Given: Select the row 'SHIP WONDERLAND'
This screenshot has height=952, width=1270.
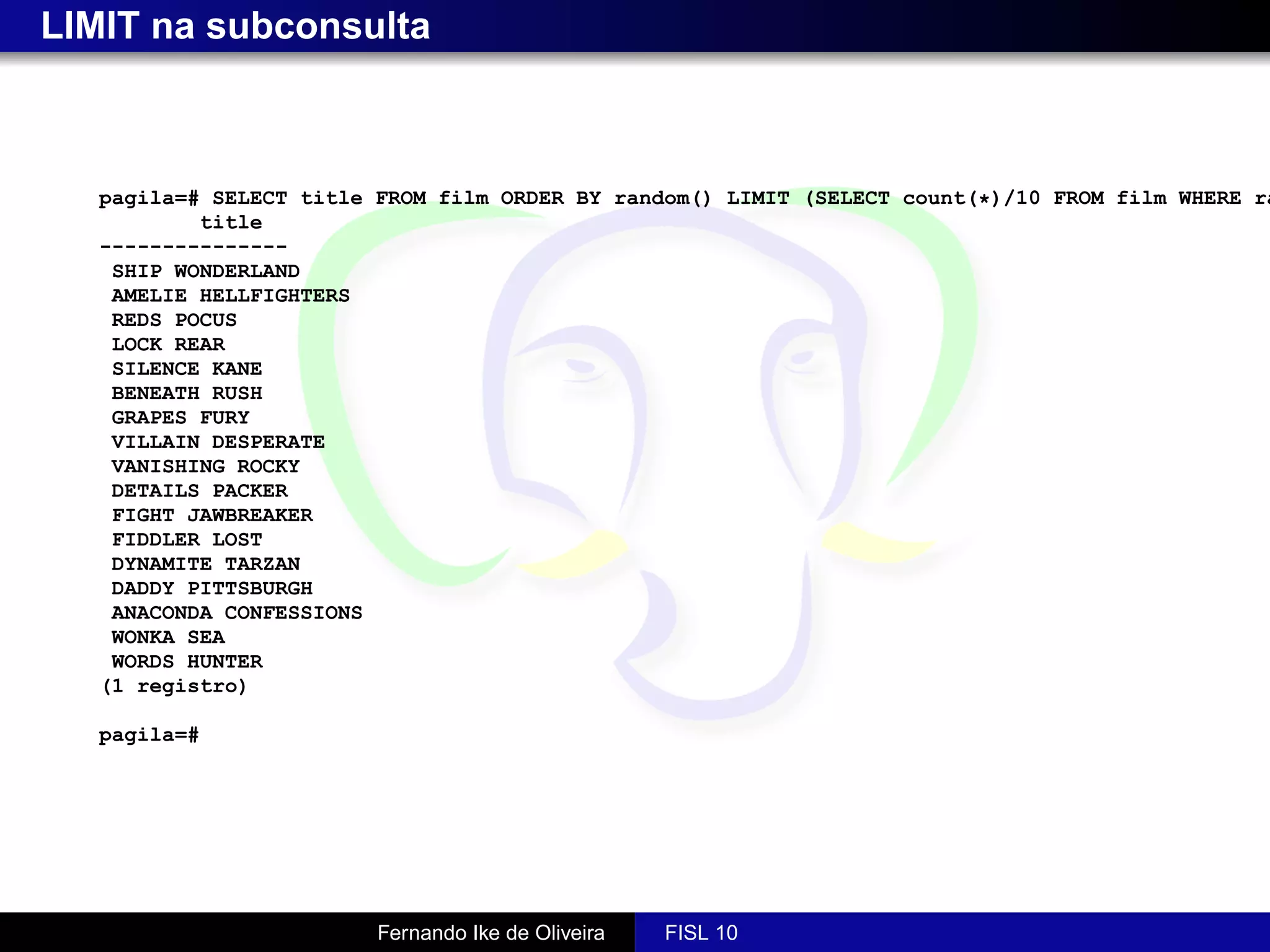Looking at the screenshot, I should click(x=205, y=271).
